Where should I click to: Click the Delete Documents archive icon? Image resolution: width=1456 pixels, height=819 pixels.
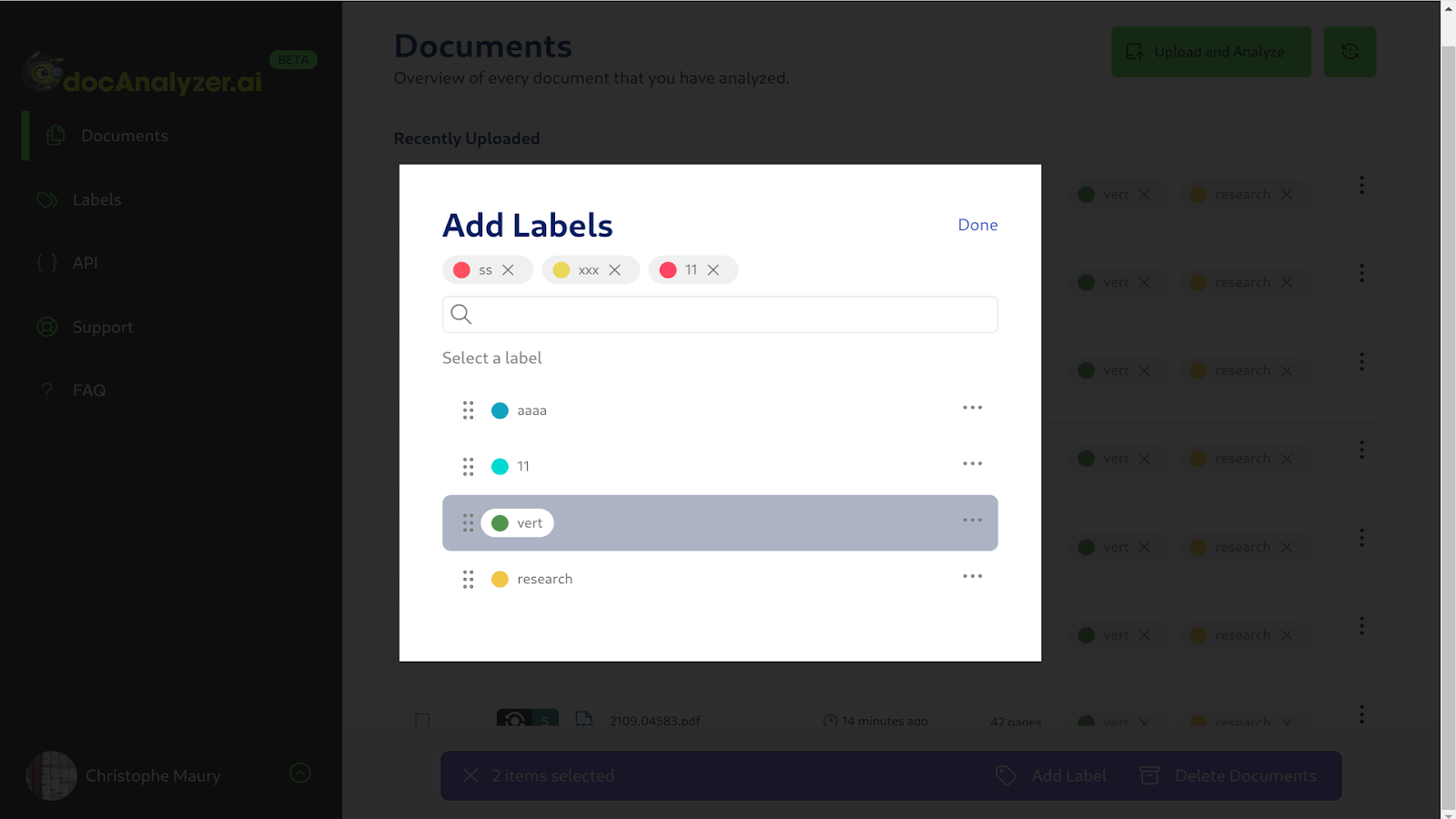pos(1149,775)
